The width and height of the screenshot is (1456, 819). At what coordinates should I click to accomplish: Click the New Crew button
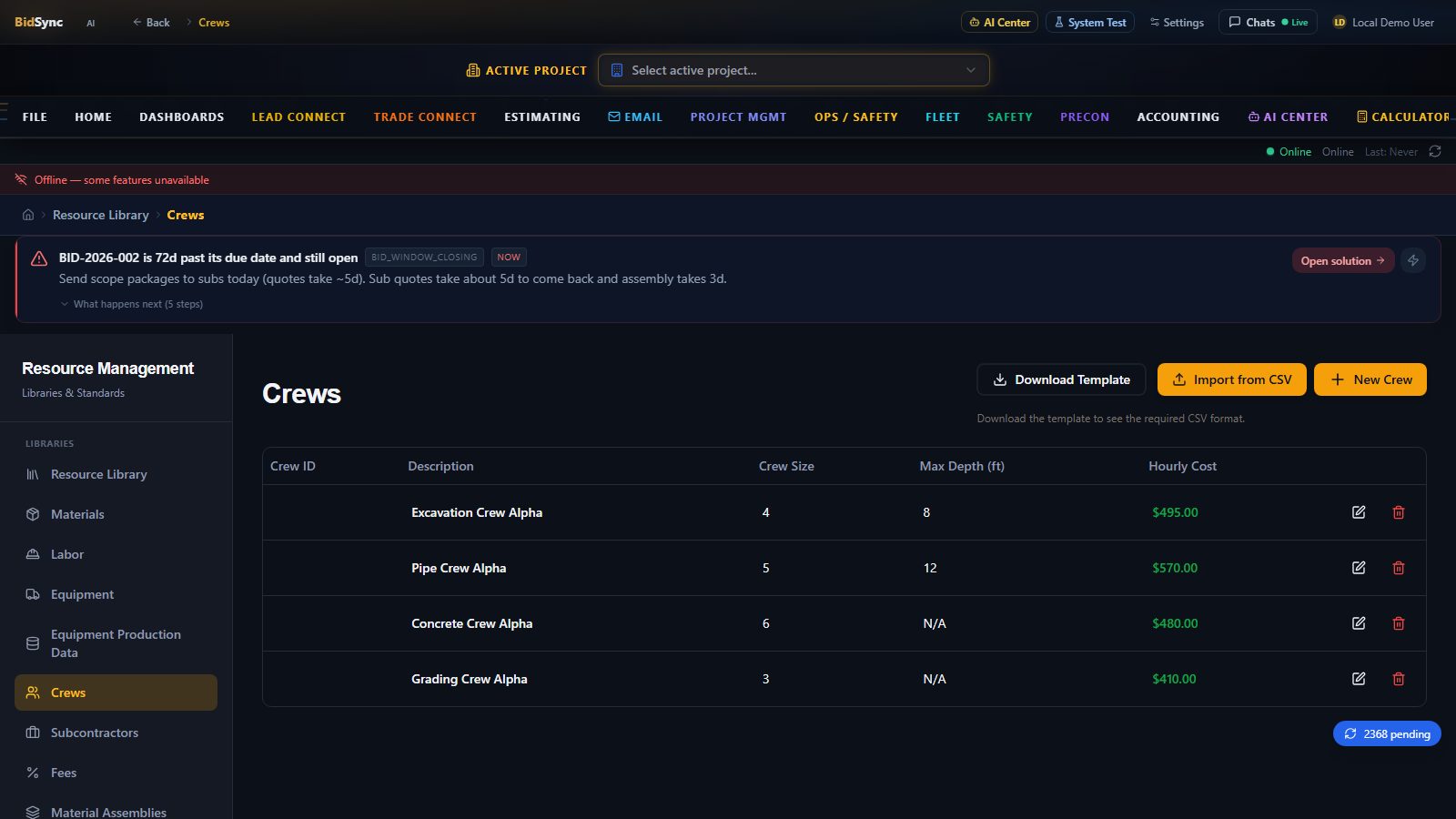point(1370,379)
